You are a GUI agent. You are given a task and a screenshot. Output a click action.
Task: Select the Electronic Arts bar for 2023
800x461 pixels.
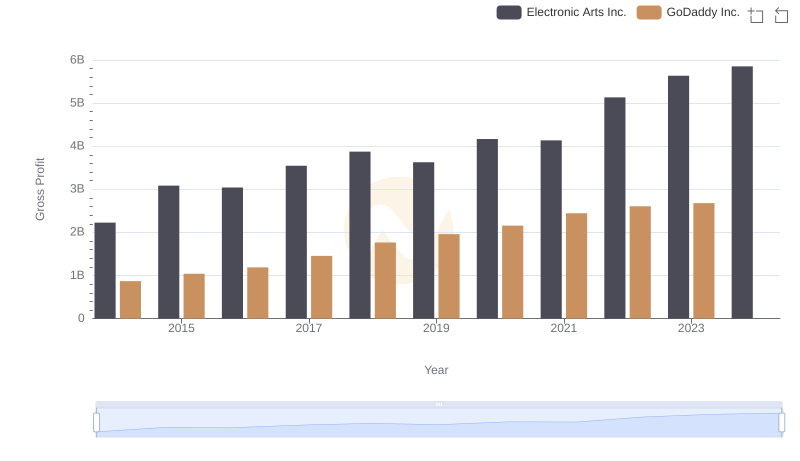click(x=679, y=197)
